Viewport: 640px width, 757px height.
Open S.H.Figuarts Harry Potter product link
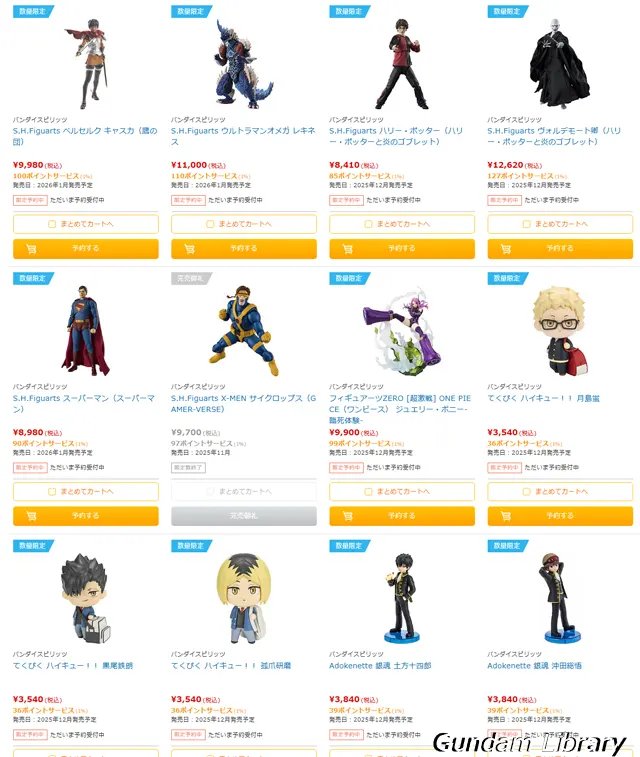coord(396,136)
